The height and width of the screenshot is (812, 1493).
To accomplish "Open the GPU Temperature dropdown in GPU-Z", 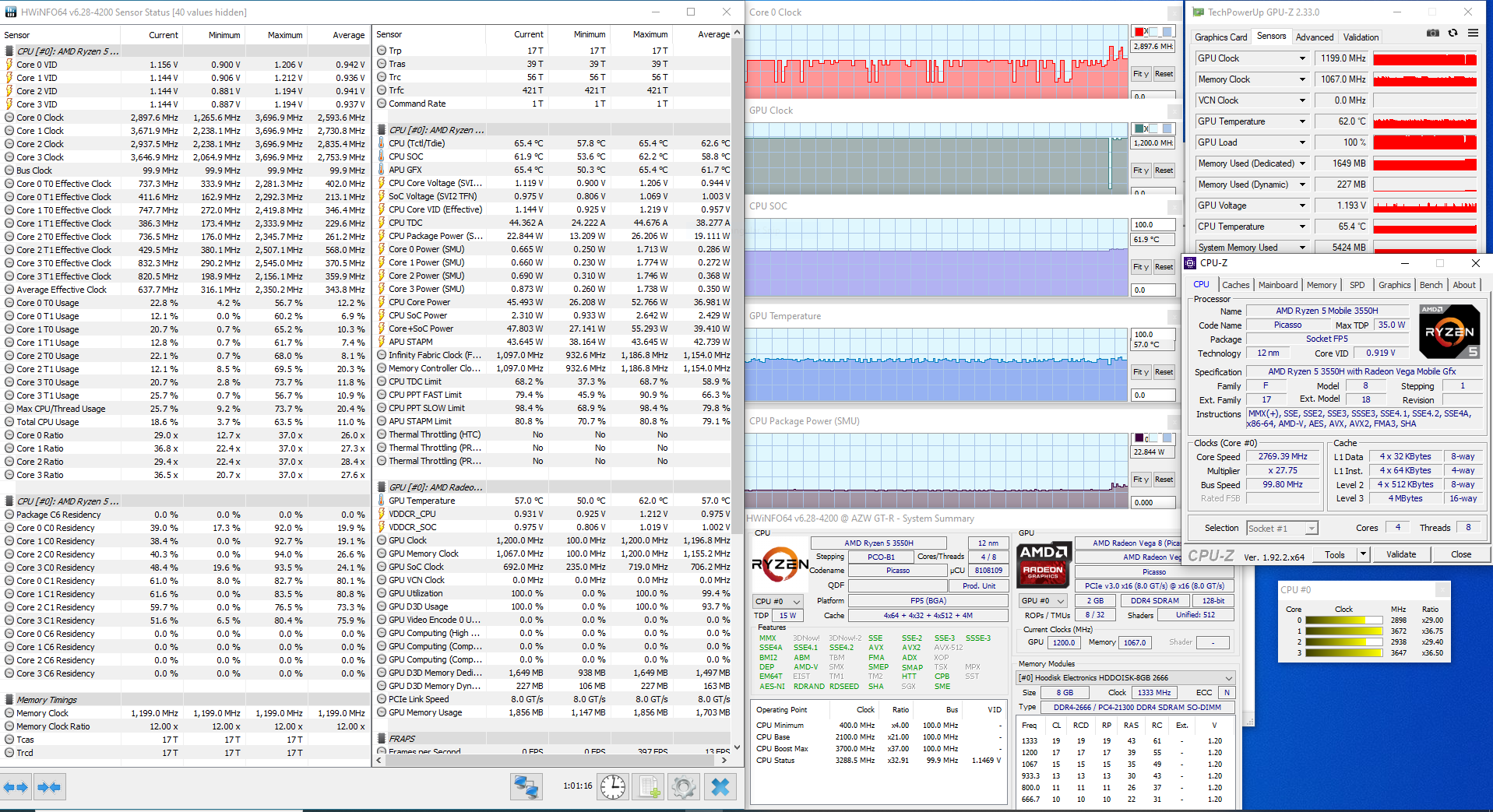I will tap(1302, 121).
